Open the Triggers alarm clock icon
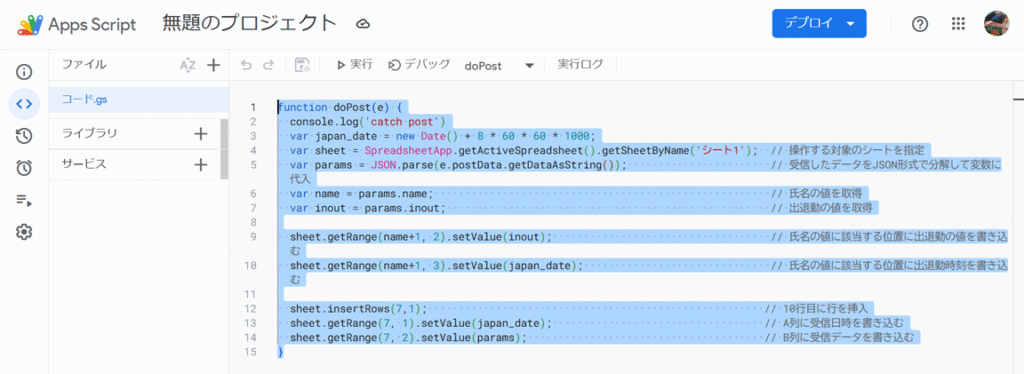This screenshot has height=374, width=1024. coord(24,168)
